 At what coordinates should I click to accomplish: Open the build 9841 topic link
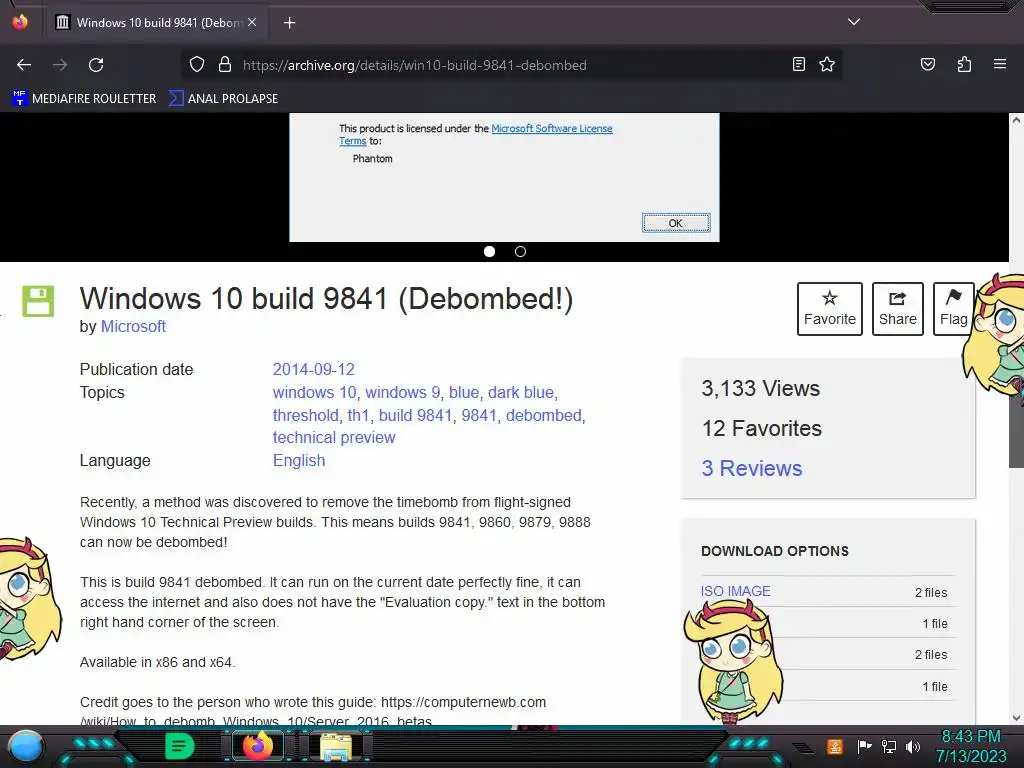[415, 415]
